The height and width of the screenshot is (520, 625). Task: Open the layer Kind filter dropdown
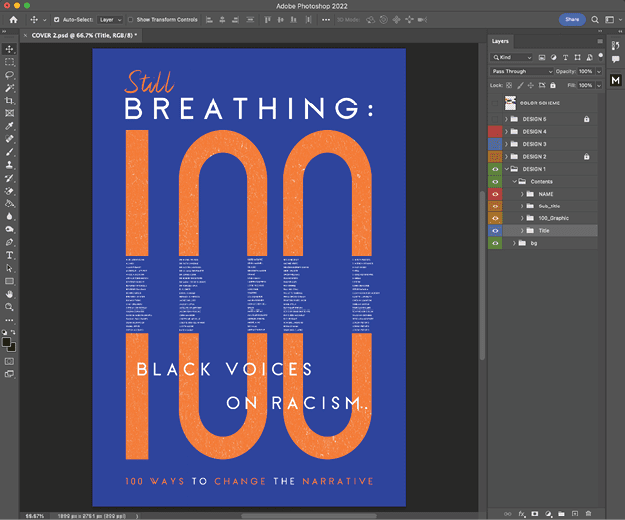coord(511,57)
